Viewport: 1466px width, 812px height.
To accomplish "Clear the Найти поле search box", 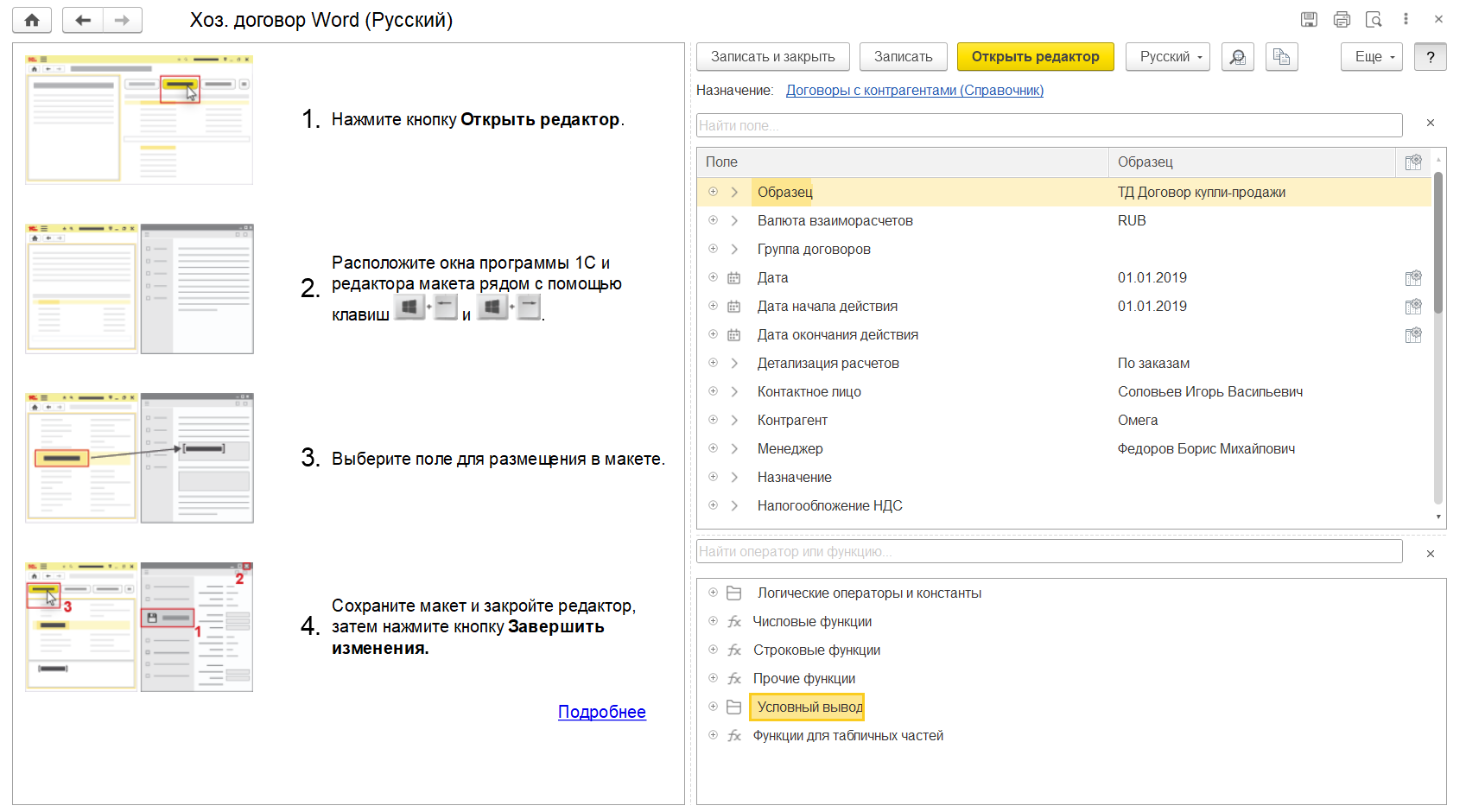I will [x=1431, y=124].
